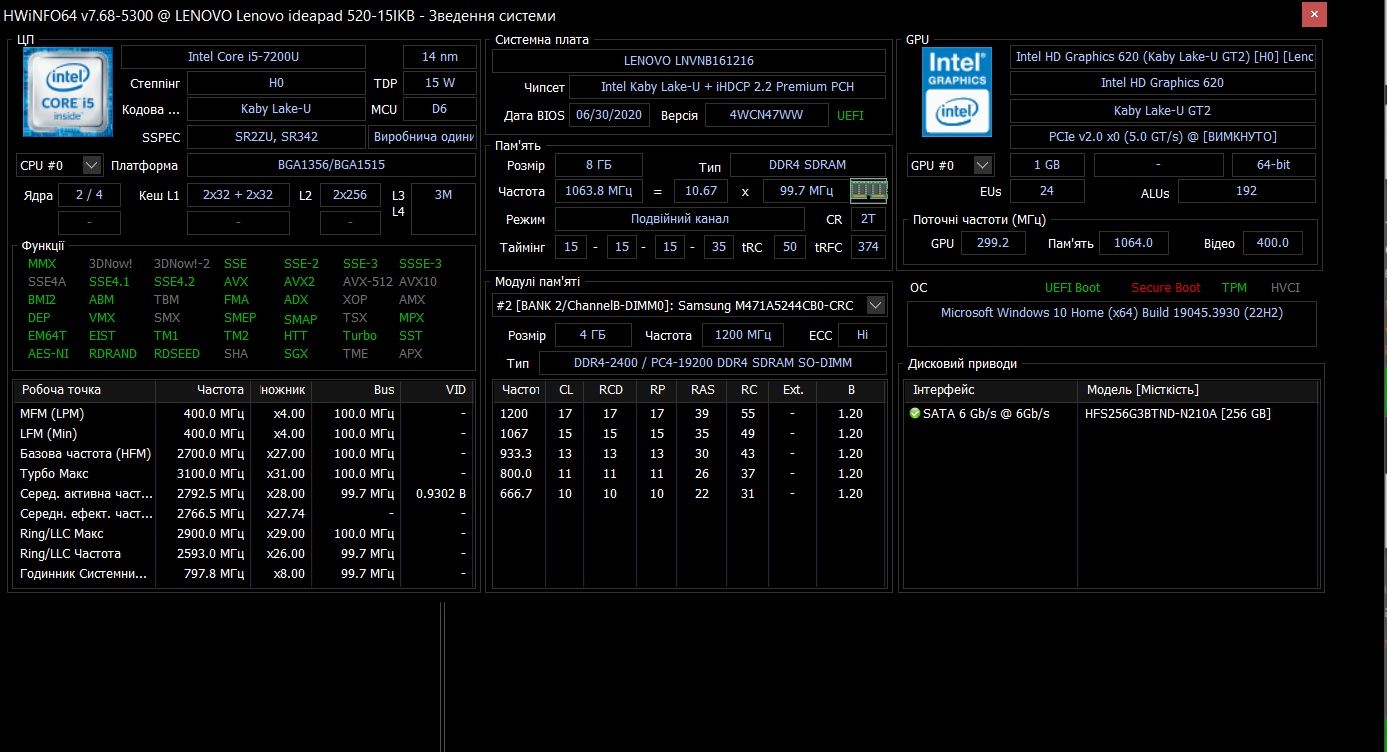Select the HFS256G3BTND-N210A drive entry
Screen dimensions: 1387x752
point(1177,413)
